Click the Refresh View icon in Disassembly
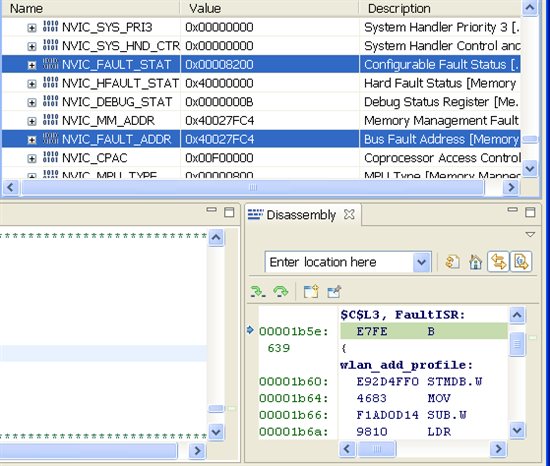Image resolution: width=550 pixels, height=466 pixels. [452, 262]
